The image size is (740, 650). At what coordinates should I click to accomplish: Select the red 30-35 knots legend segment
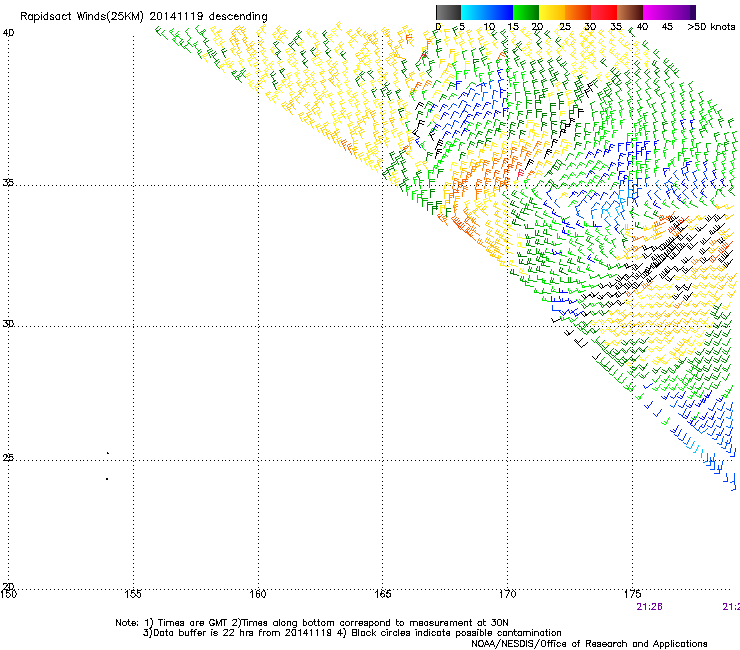(604, 12)
